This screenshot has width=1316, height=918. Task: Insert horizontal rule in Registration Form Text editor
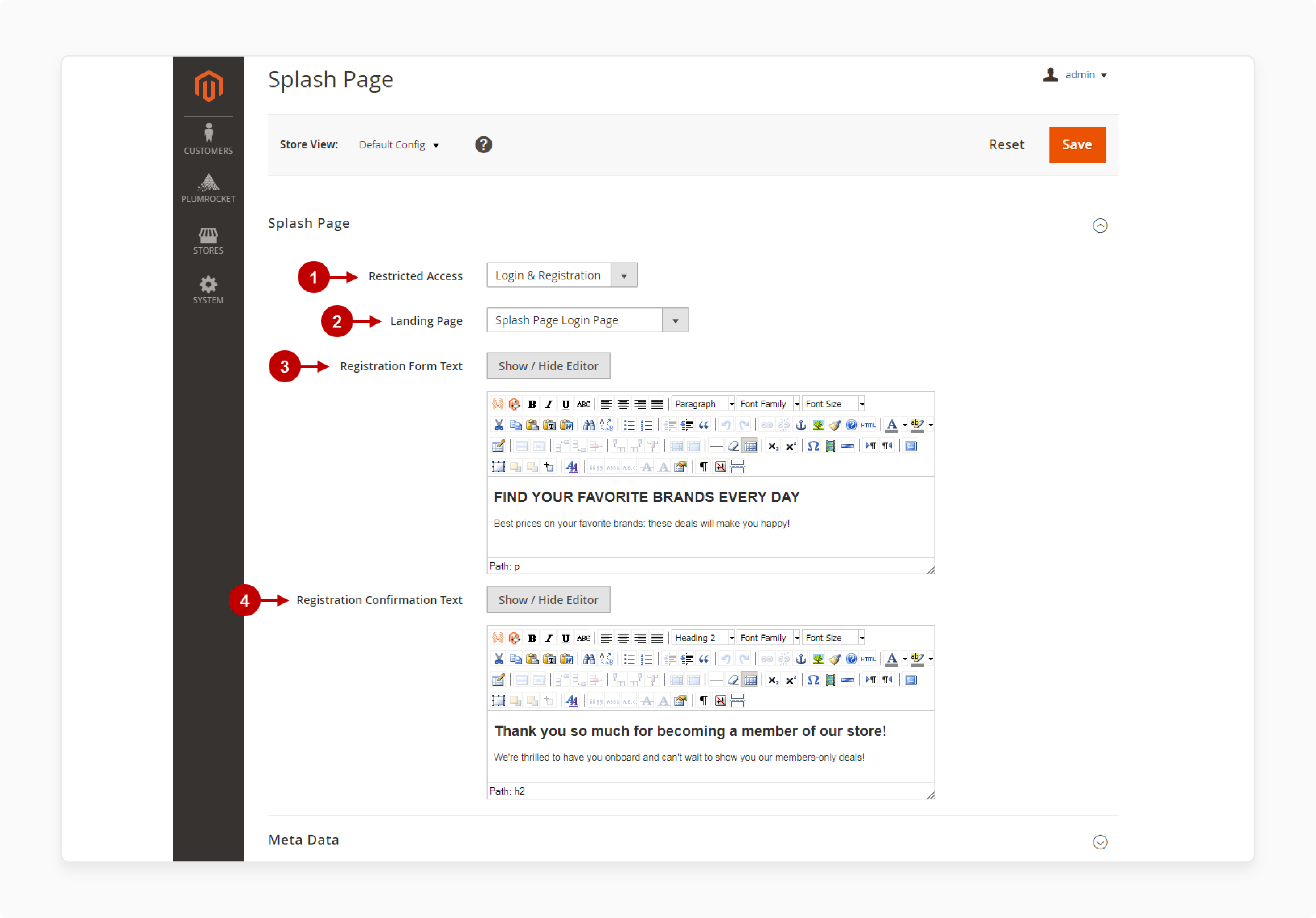[x=716, y=446]
